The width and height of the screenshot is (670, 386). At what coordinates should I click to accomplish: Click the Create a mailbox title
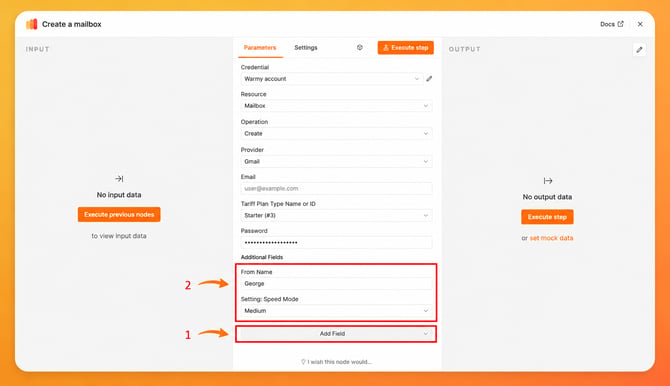pyautogui.click(x=72, y=24)
